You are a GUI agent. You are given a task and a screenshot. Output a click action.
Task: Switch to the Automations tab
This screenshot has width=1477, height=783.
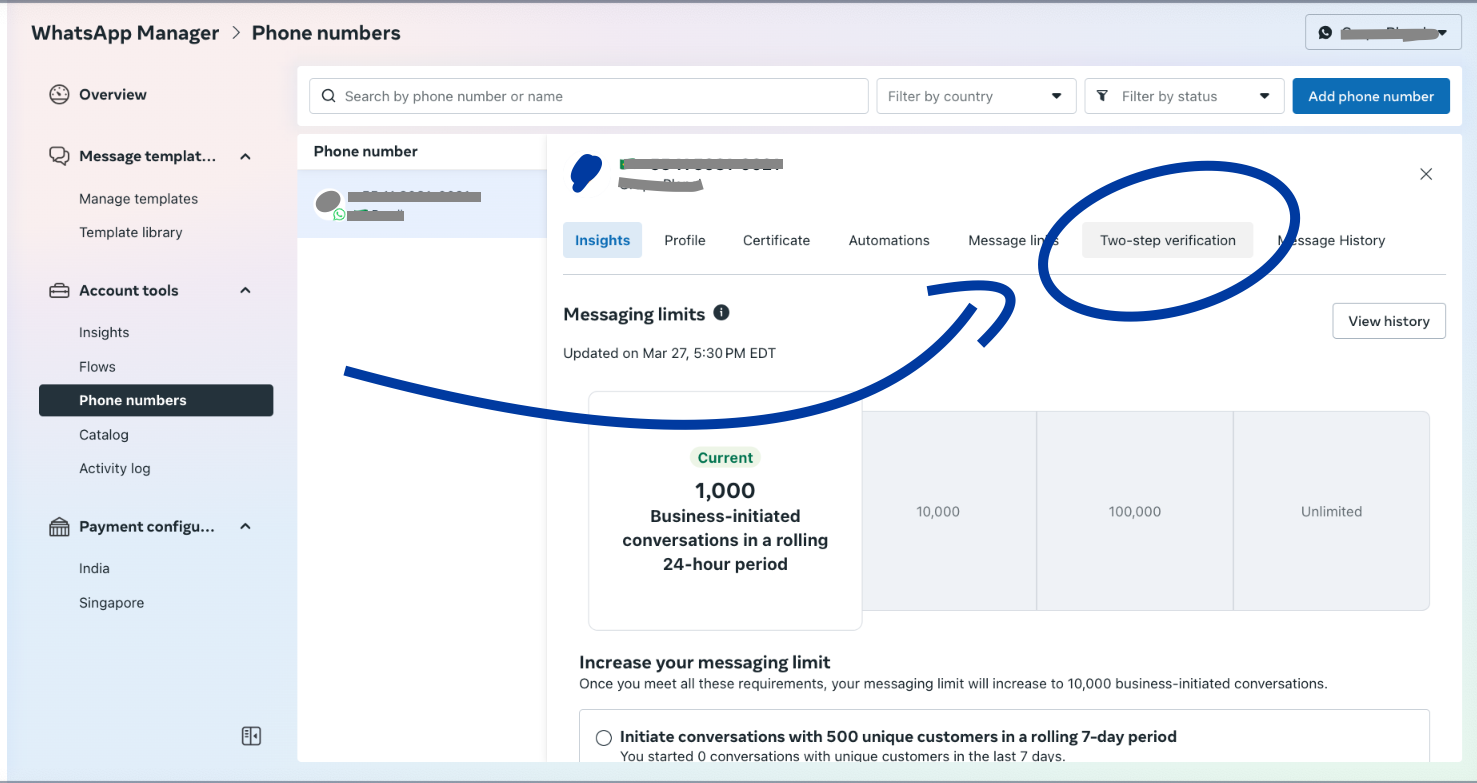[889, 240]
